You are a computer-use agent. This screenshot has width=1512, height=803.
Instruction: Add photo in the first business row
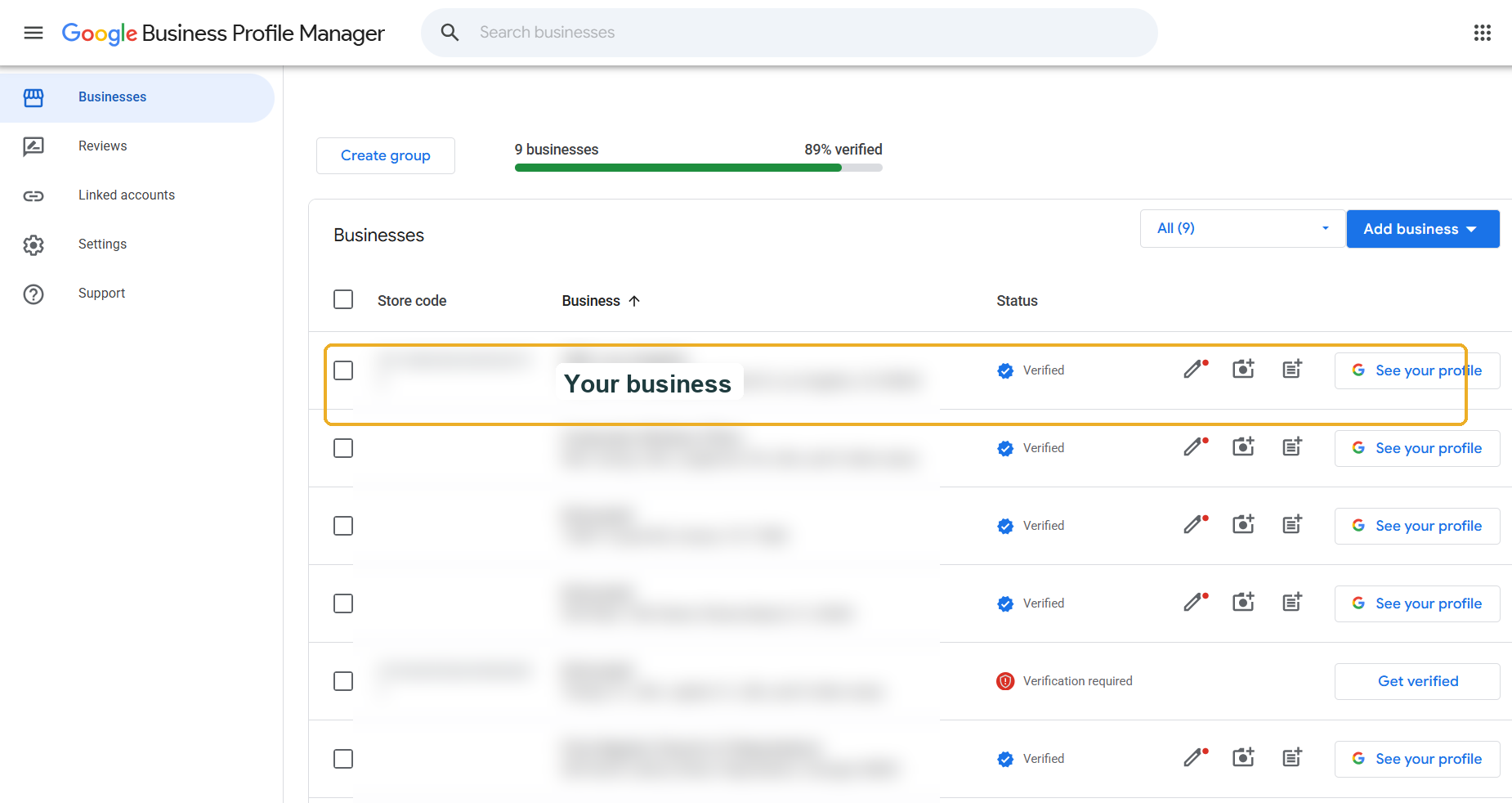1243,370
